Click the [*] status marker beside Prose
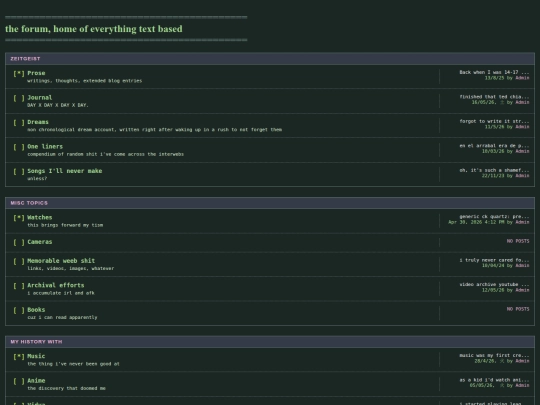Image resolution: width=540 pixels, height=405 pixels. coord(19,73)
